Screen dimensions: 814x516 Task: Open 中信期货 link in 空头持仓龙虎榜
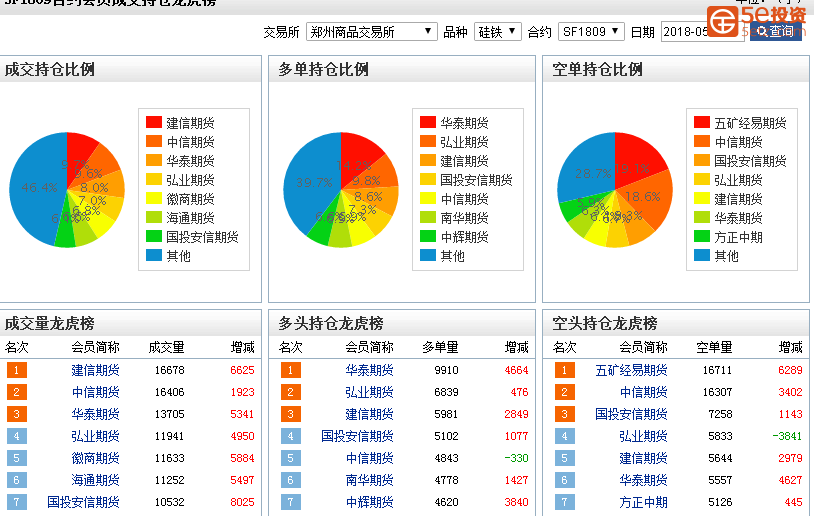pyautogui.click(x=644, y=392)
